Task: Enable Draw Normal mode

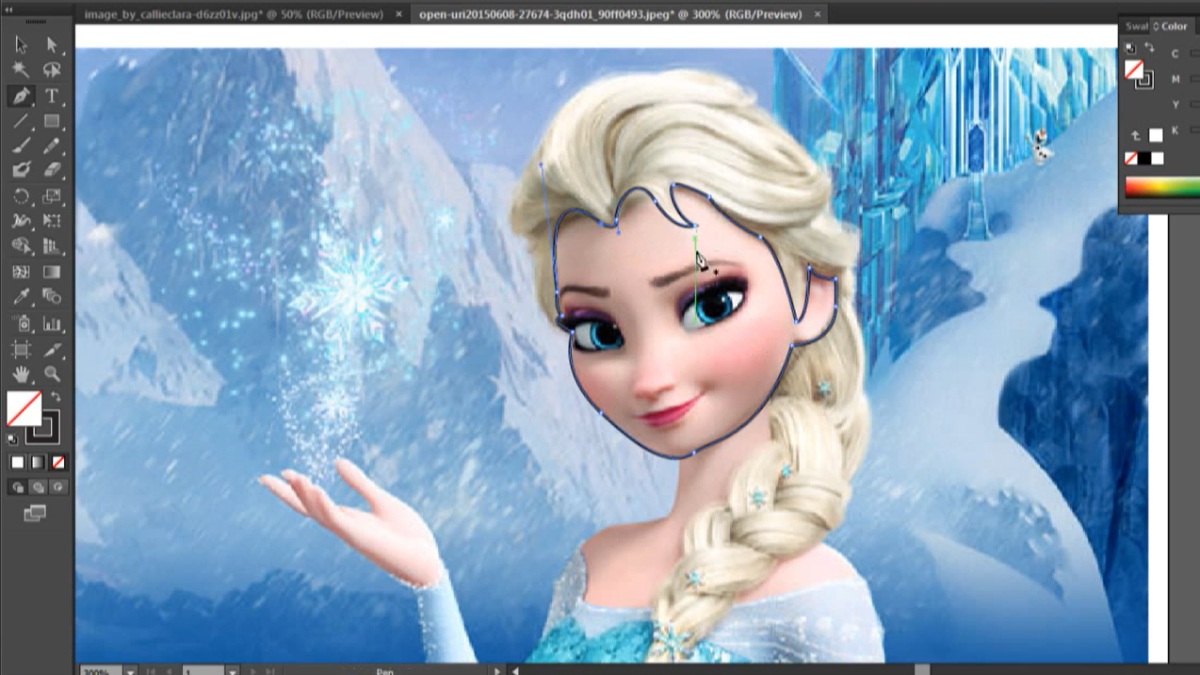Action: (x=18, y=487)
